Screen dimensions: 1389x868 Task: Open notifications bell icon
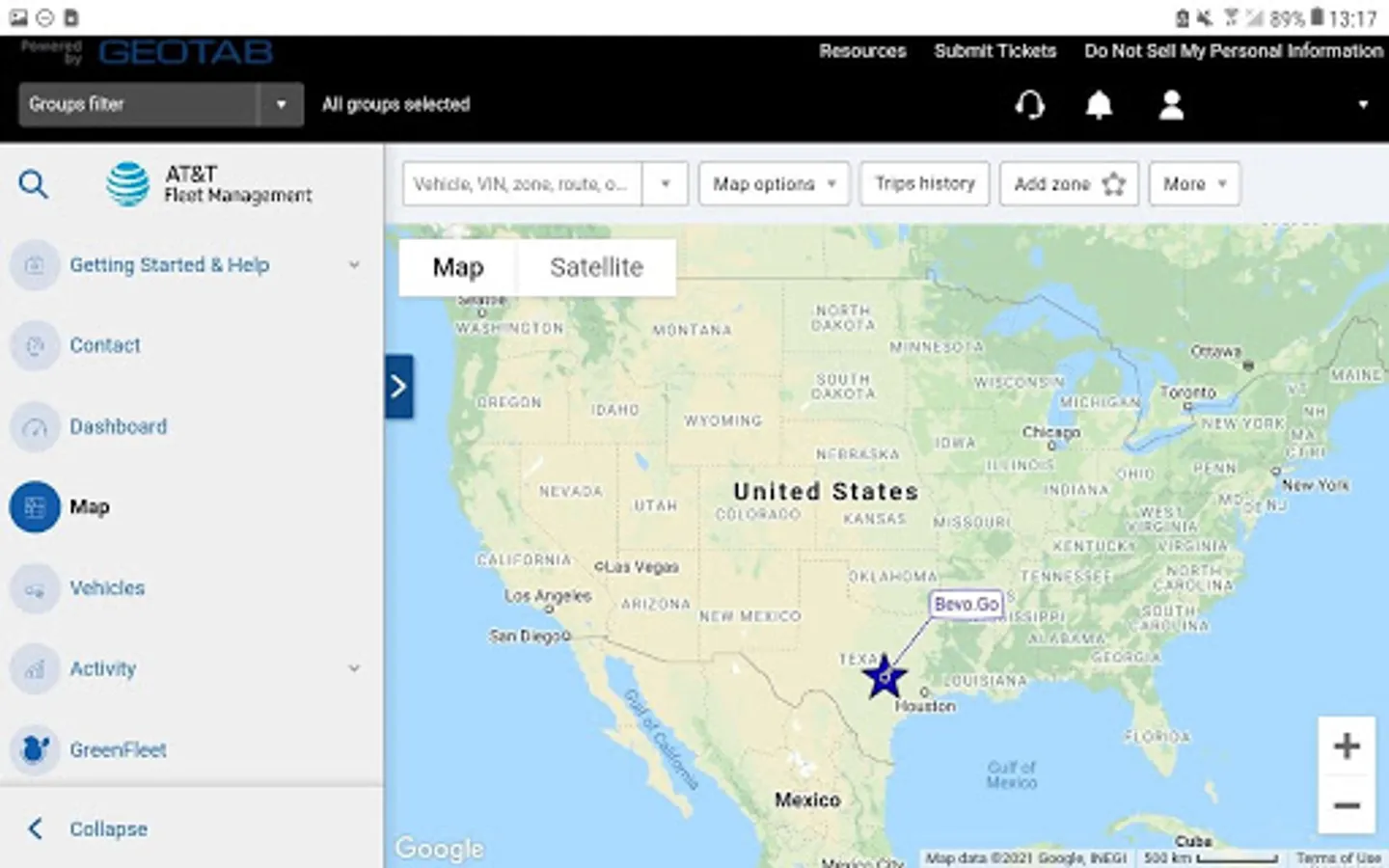click(1099, 104)
